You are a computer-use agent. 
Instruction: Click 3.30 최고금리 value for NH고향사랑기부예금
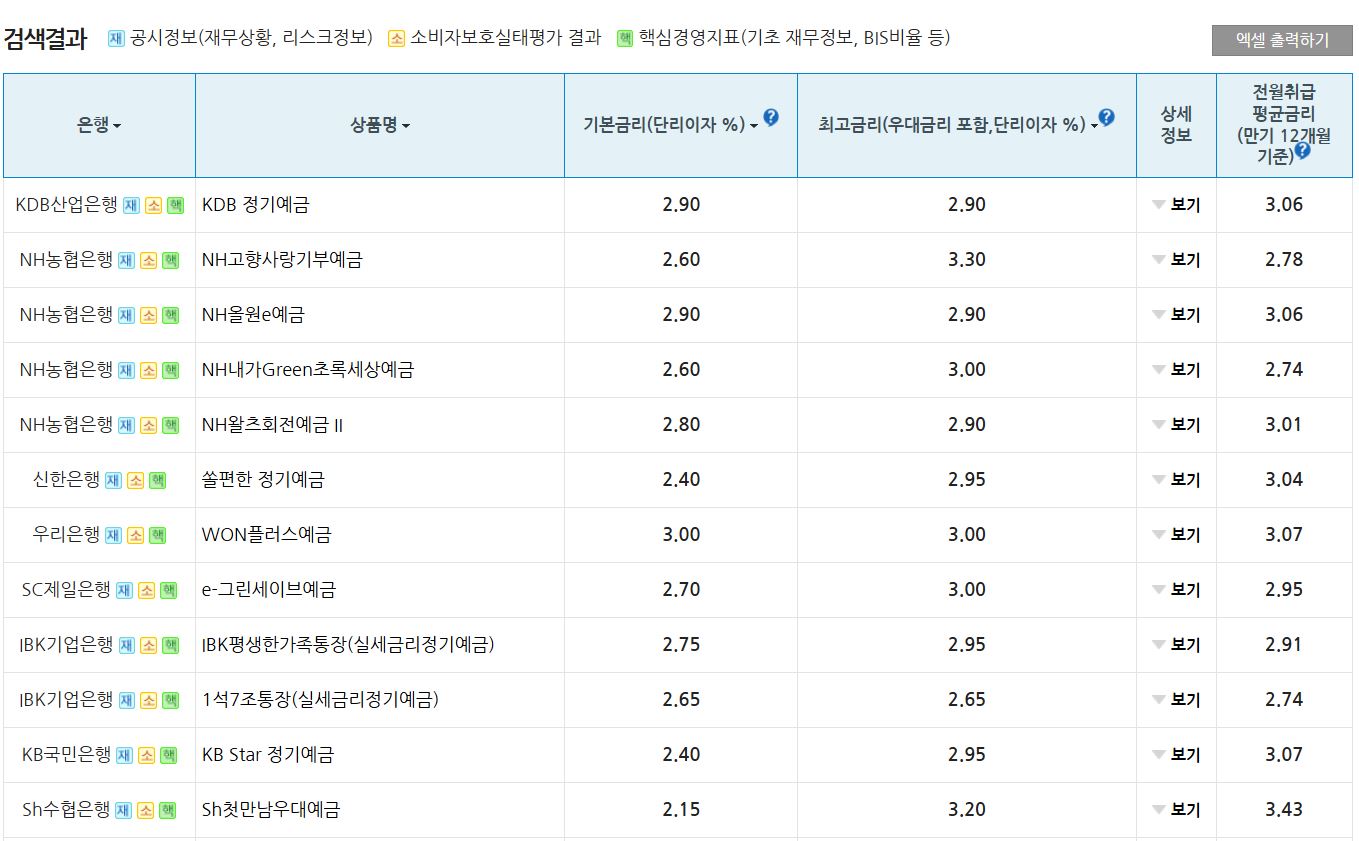click(x=967, y=260)
